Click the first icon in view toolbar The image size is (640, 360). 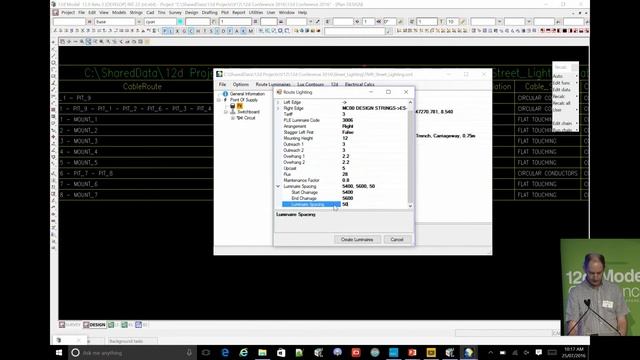tap(62, 42)
